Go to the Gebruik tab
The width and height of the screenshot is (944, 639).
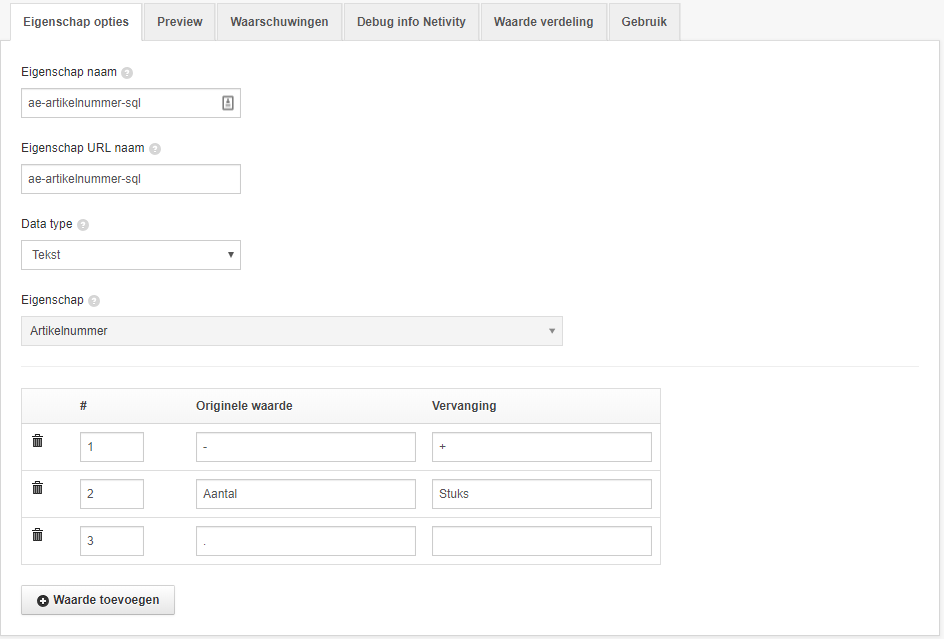644,22
